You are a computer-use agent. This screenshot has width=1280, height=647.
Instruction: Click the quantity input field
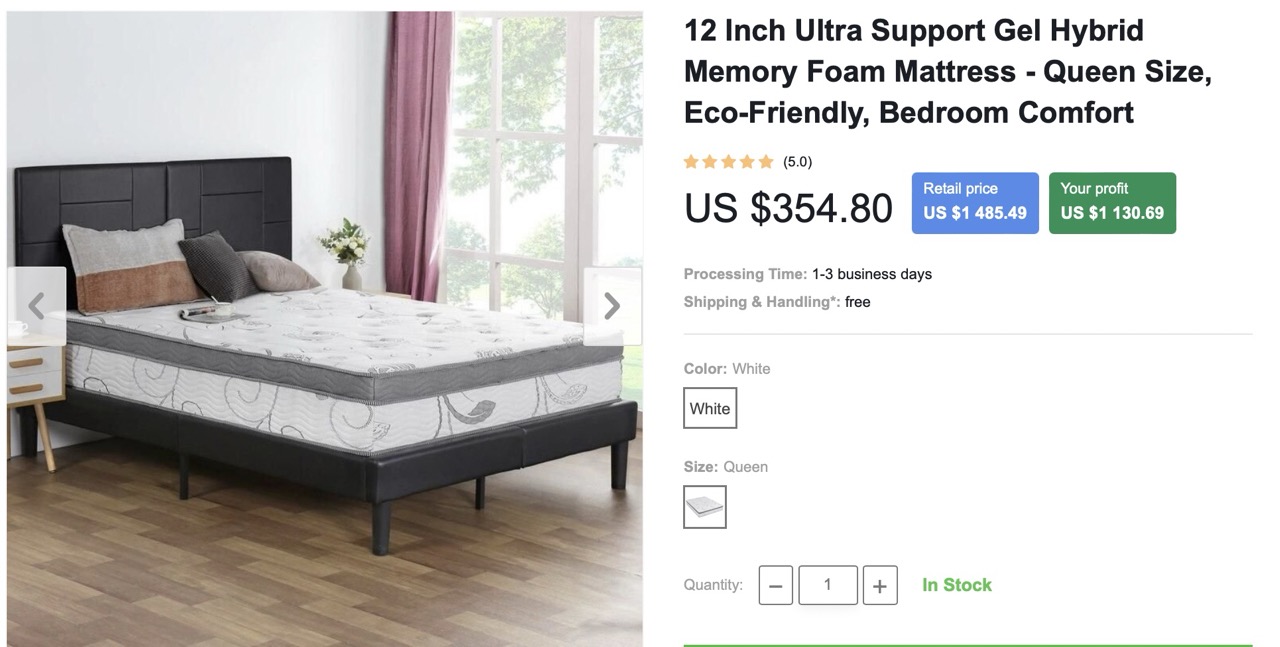pyautogui.click(x=828, y=585)
